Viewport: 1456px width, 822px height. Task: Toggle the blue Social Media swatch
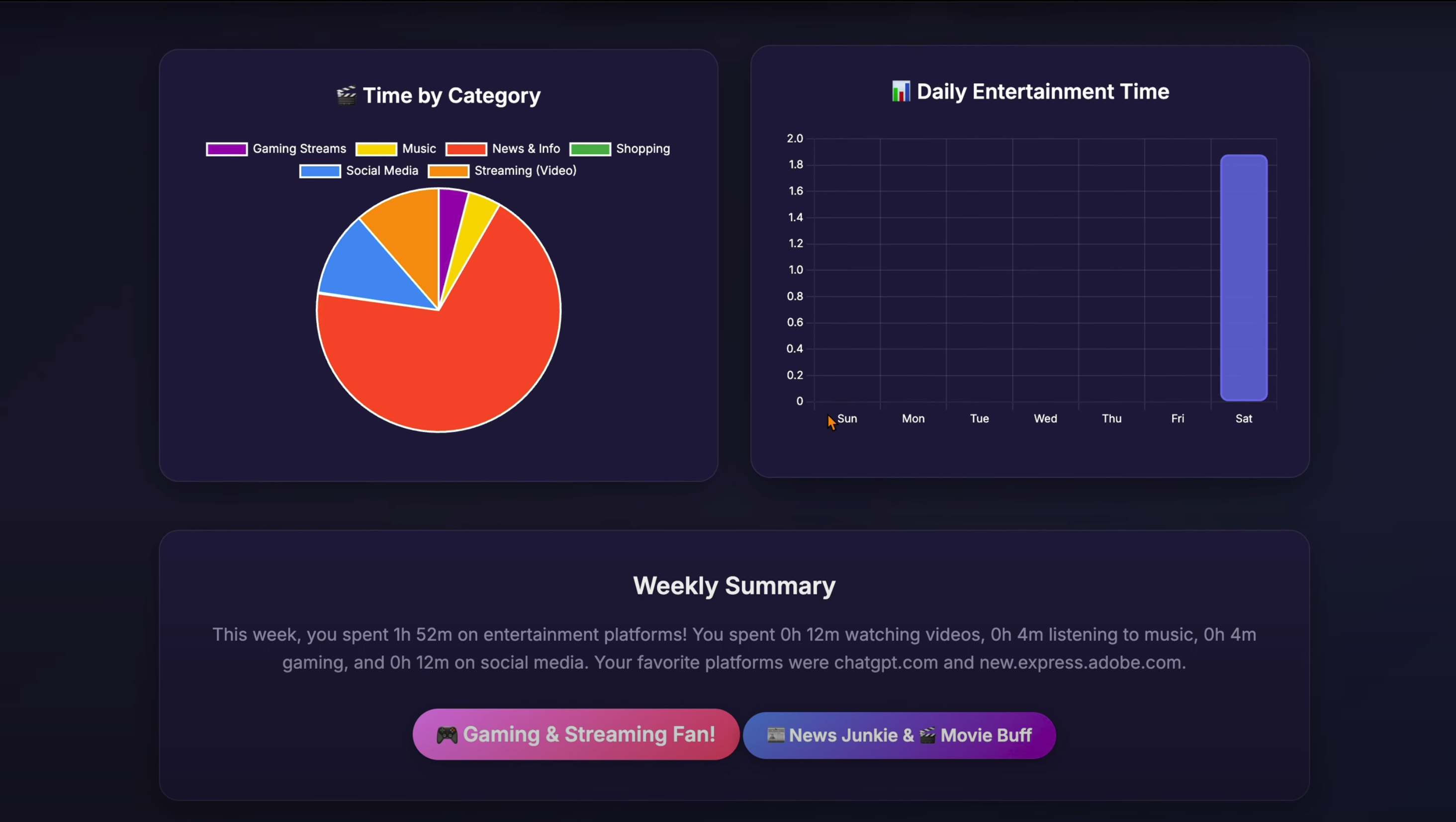[320, 171]
